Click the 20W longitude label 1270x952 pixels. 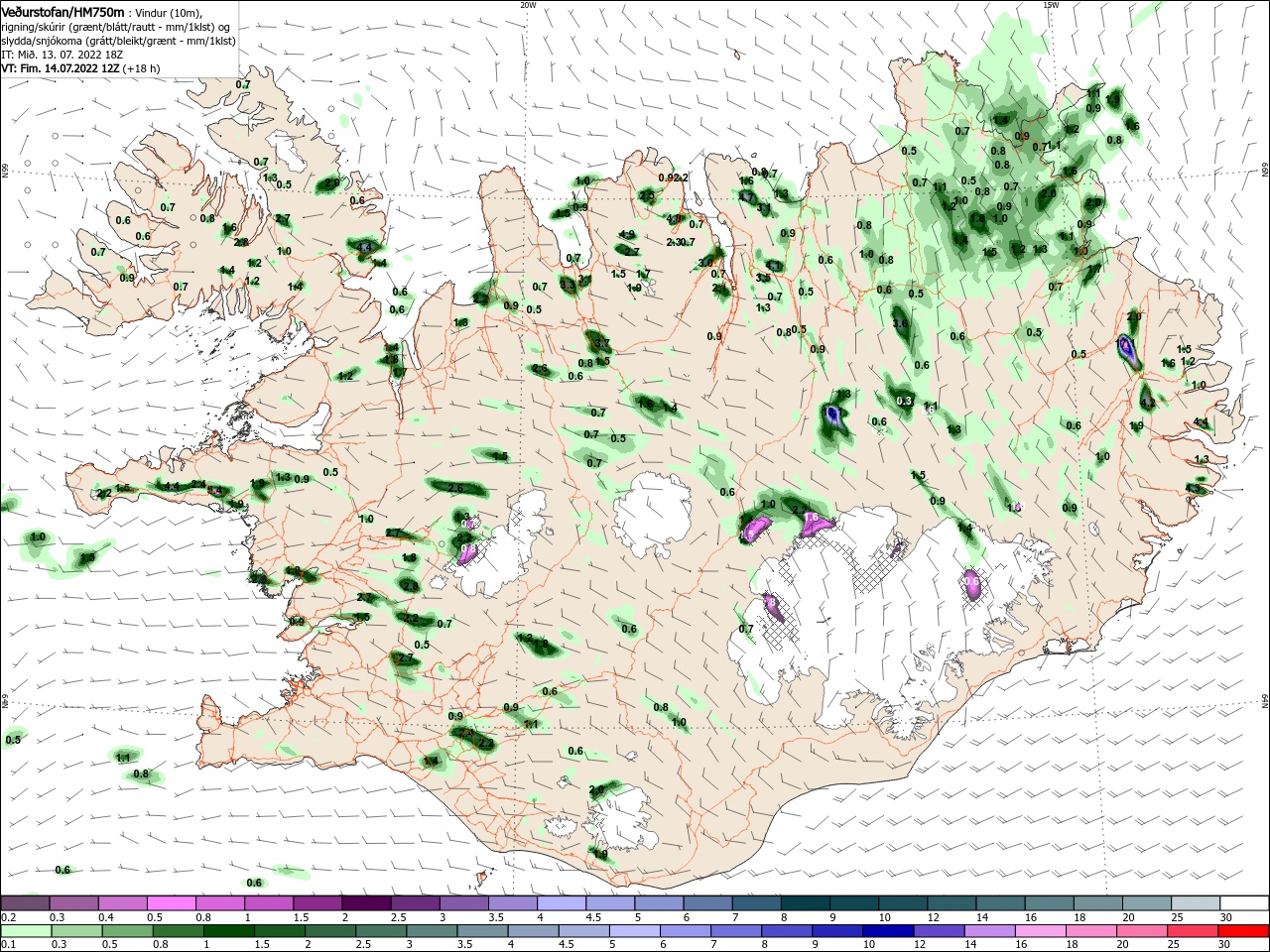[x=528, y=4]
